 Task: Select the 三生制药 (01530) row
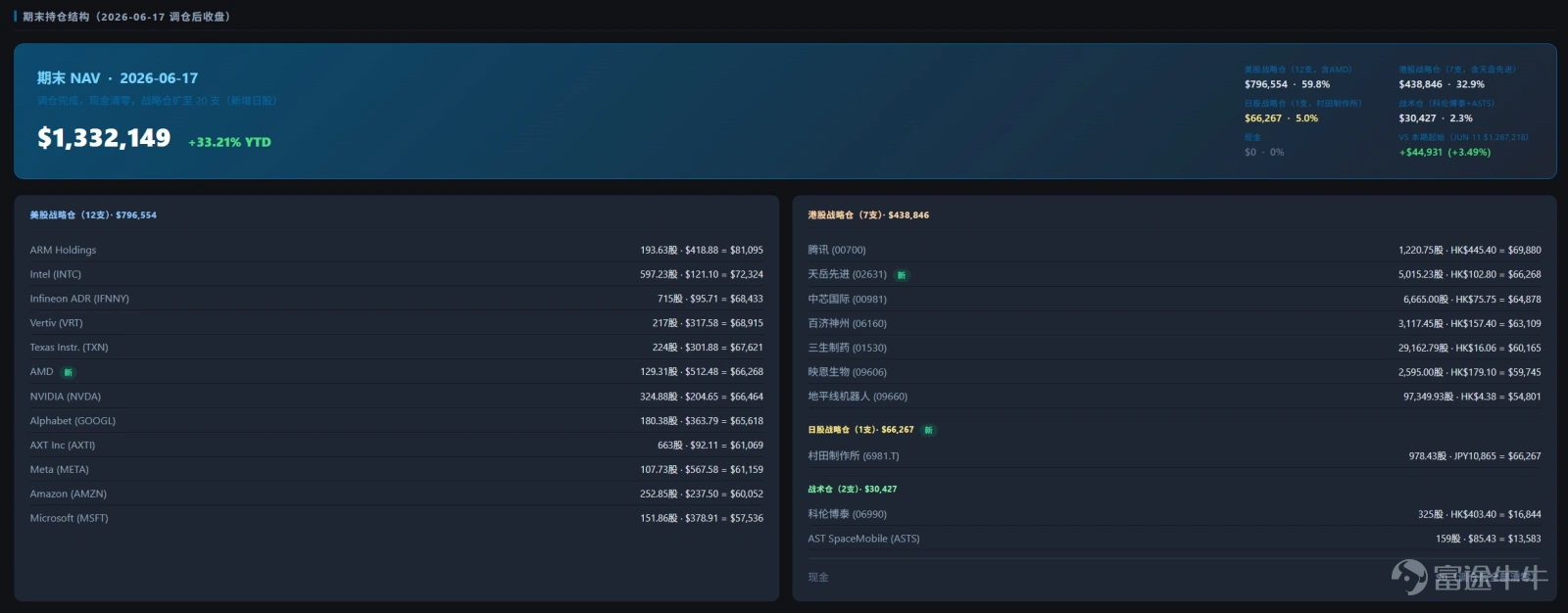1174,349
